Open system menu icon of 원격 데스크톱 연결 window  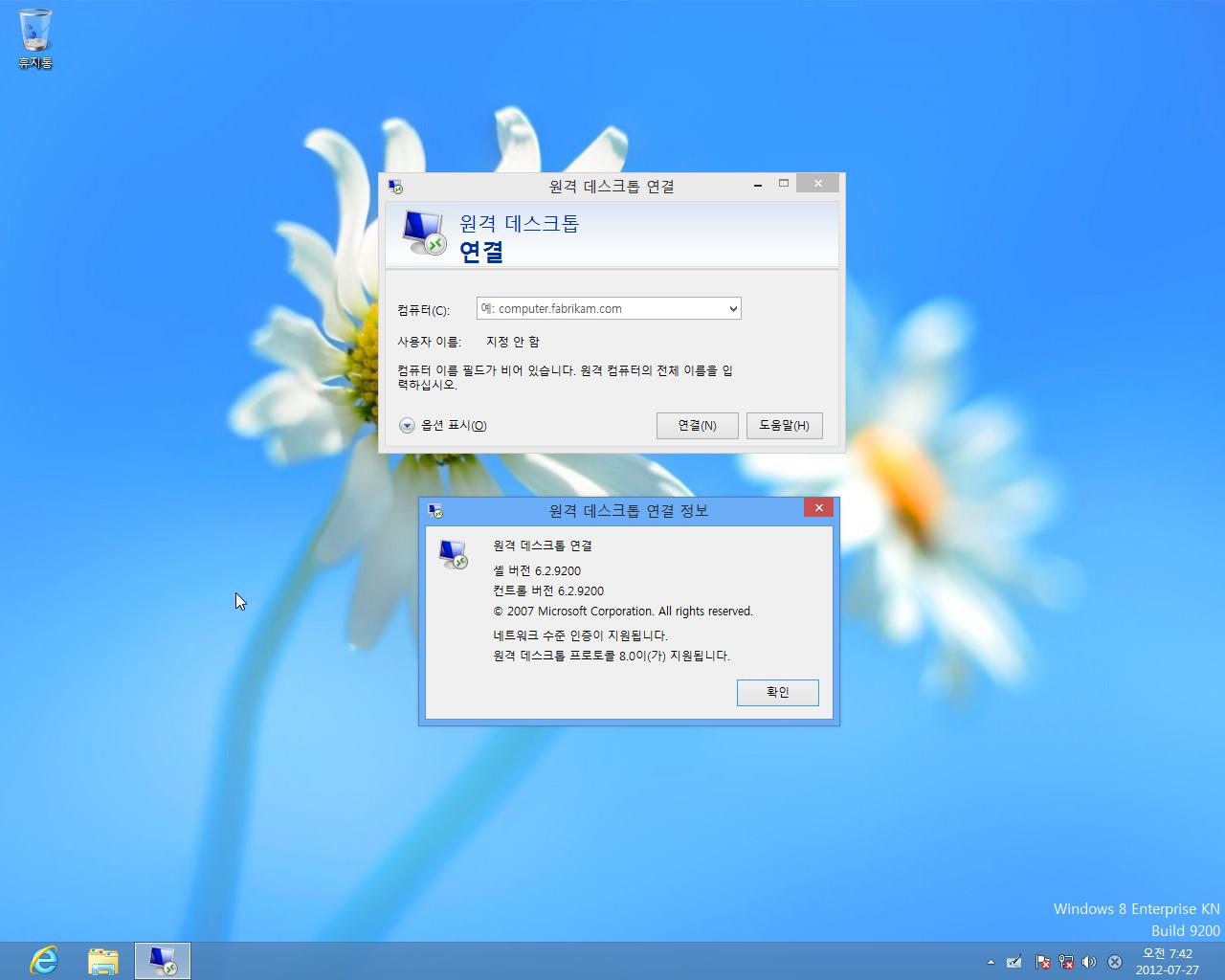395,186
